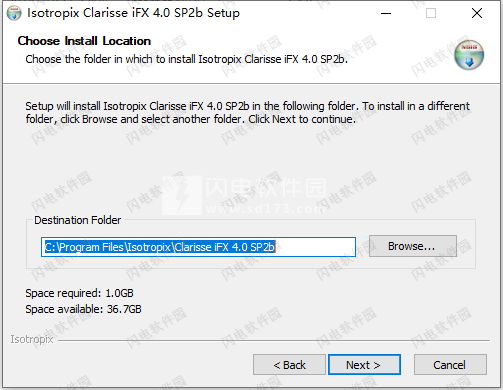Click the instruction paragraph mentioning Browse
The width and height of the screenshot is (503, 390).
tap(247, 112)
